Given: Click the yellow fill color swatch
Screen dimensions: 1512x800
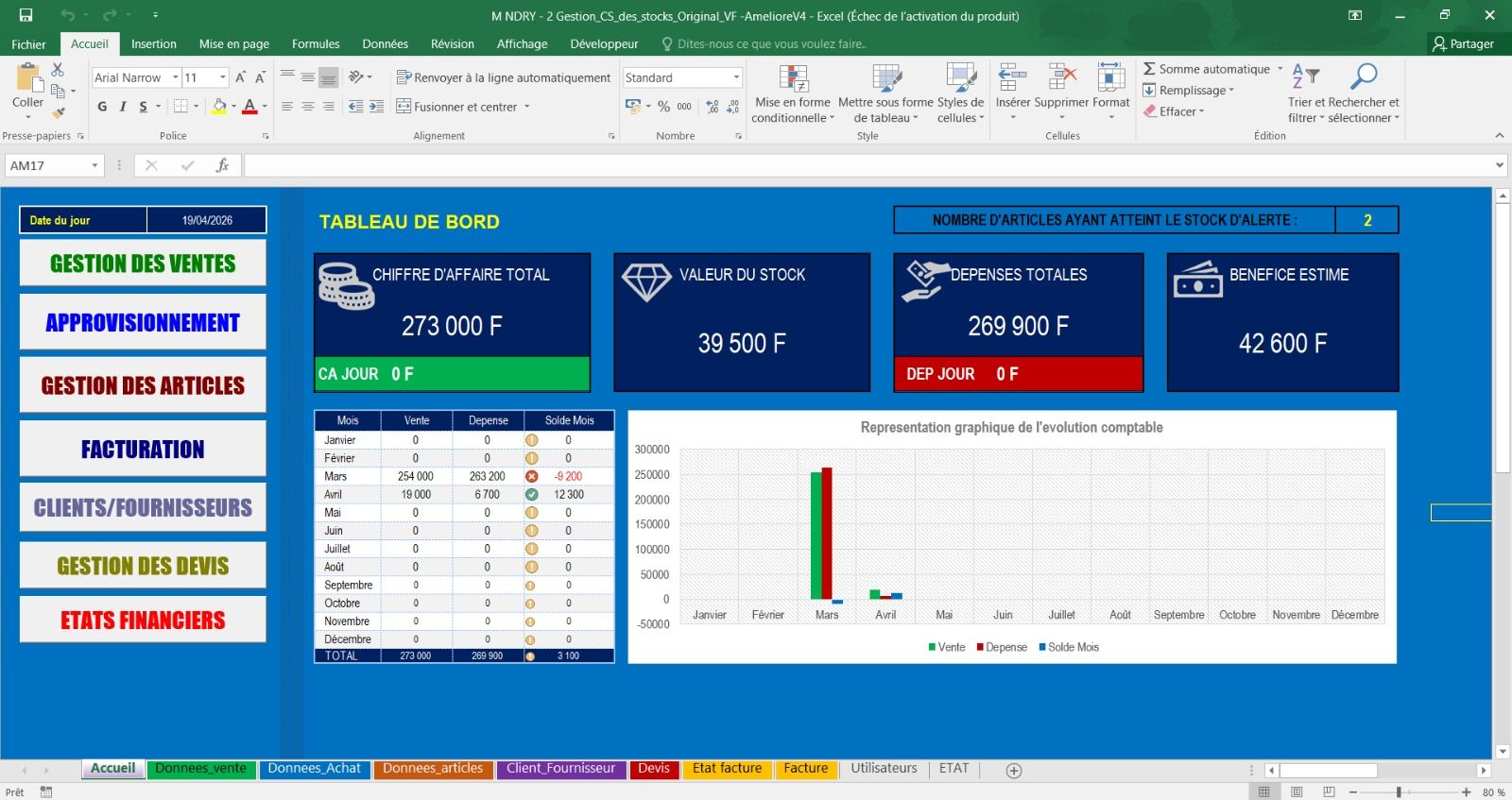Looking at the screenshot, I should click(219, 107).
